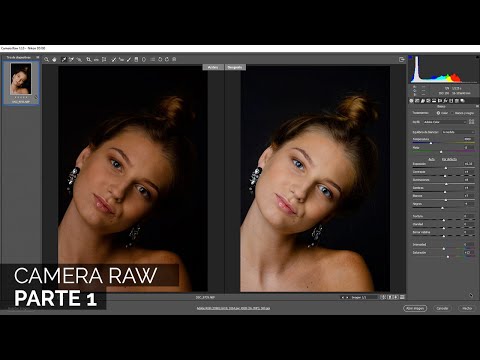This screenshot has width=480, height=360.
Task: Select the White Balance eyedropper tool
Action: [64, 59]
